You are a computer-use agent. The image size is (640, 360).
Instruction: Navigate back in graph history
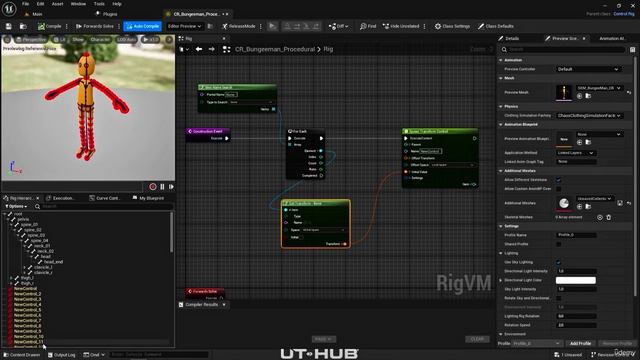(x=199, y=49)
